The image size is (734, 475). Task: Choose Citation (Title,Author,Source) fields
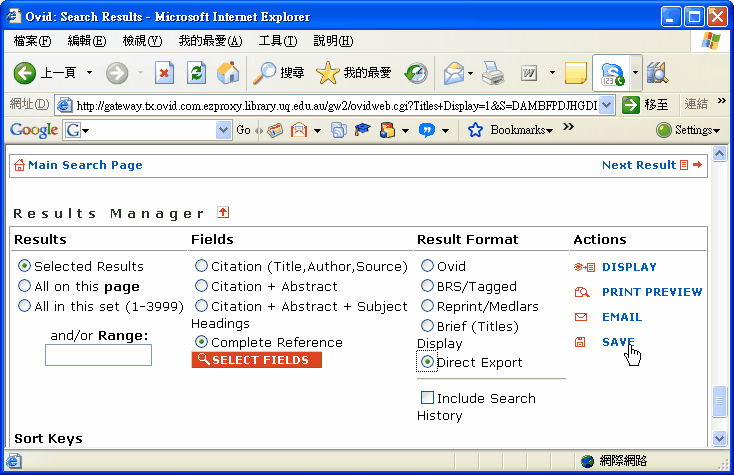pyautogui.click(x=201, y=266)
